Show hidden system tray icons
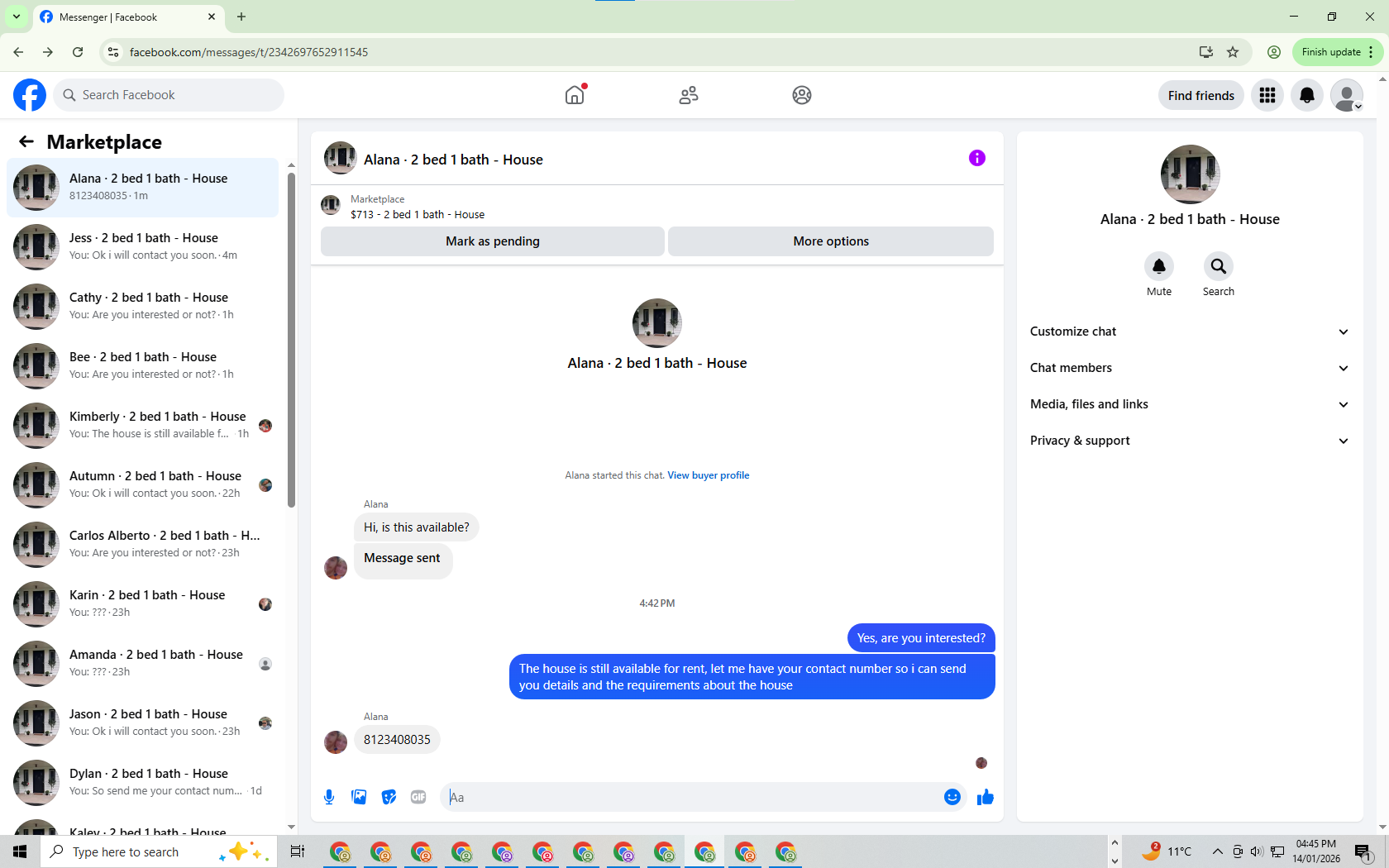1389x868 pixels. coord(1217,851)
